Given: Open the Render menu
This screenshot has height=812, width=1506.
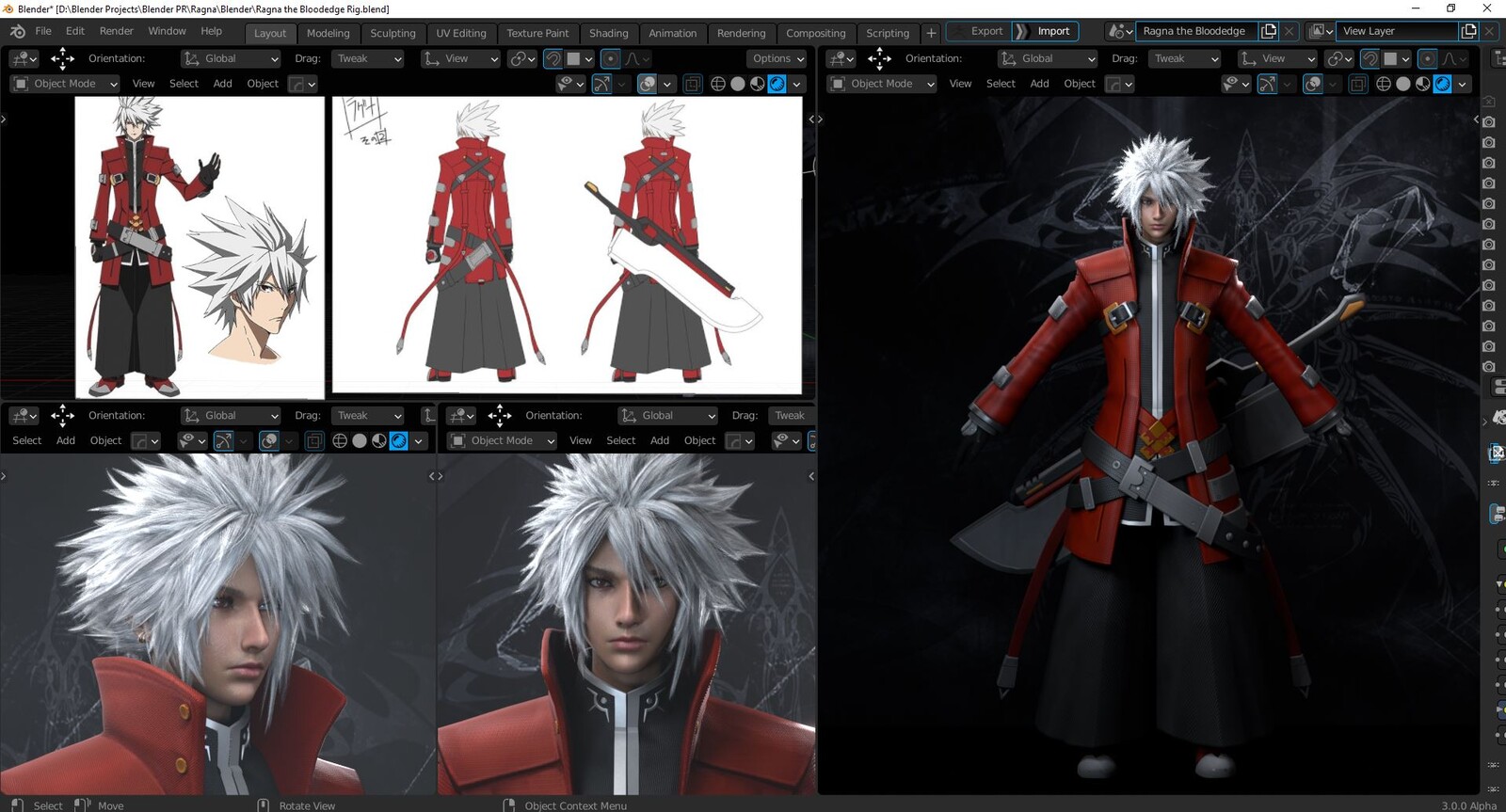Looking at the screenshot, I should pyautogui.click(x=117, y=31).
